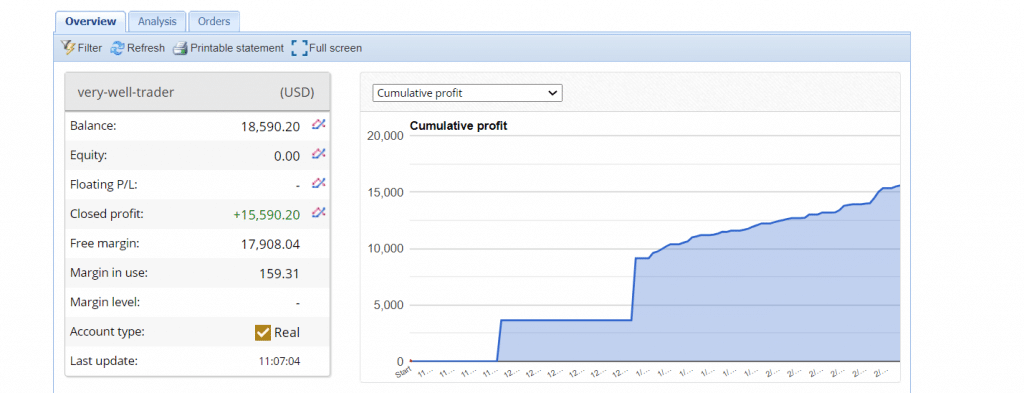Viewport: 1024px width, 393px height.
Task: Open chart icon beside Equity row
Action: pos(318,153)
